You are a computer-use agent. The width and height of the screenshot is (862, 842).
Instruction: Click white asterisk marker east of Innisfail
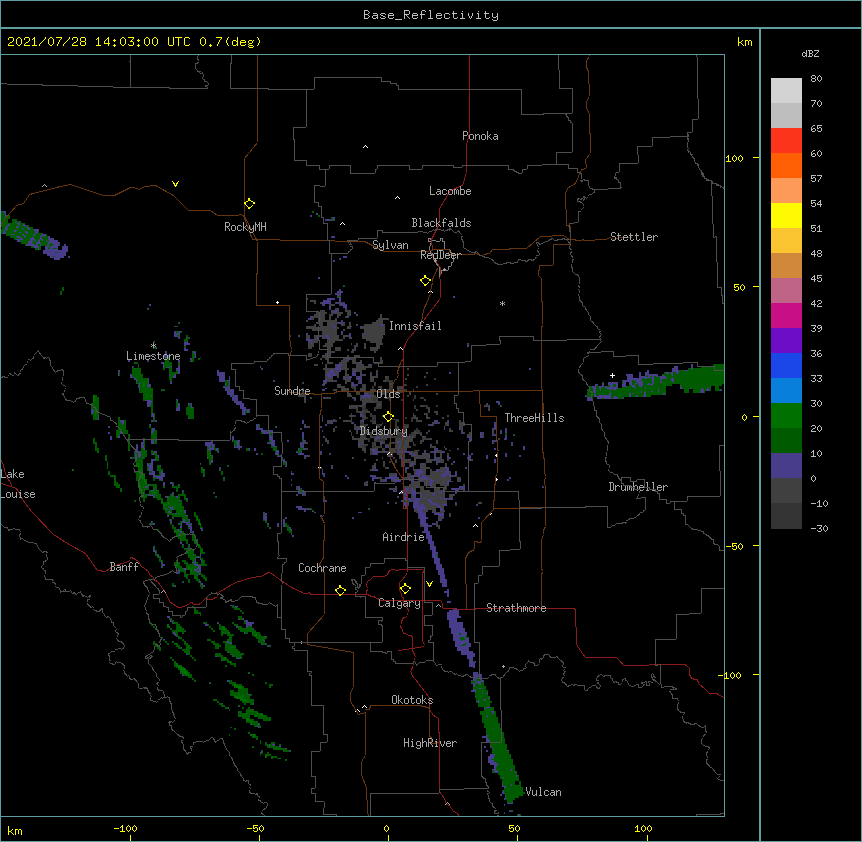tap(502, 303)
